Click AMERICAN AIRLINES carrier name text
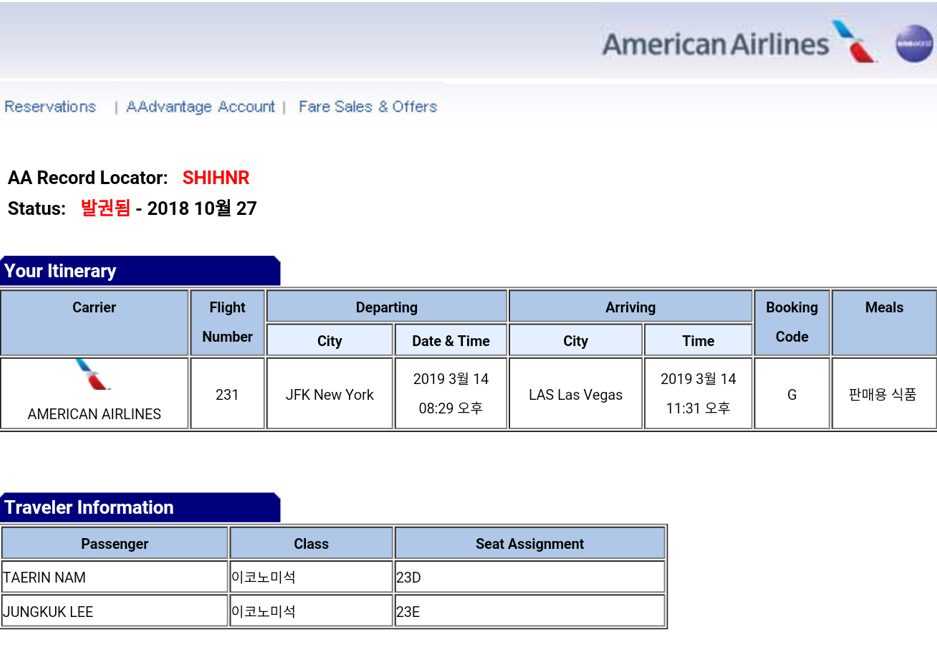 (94, 414)
